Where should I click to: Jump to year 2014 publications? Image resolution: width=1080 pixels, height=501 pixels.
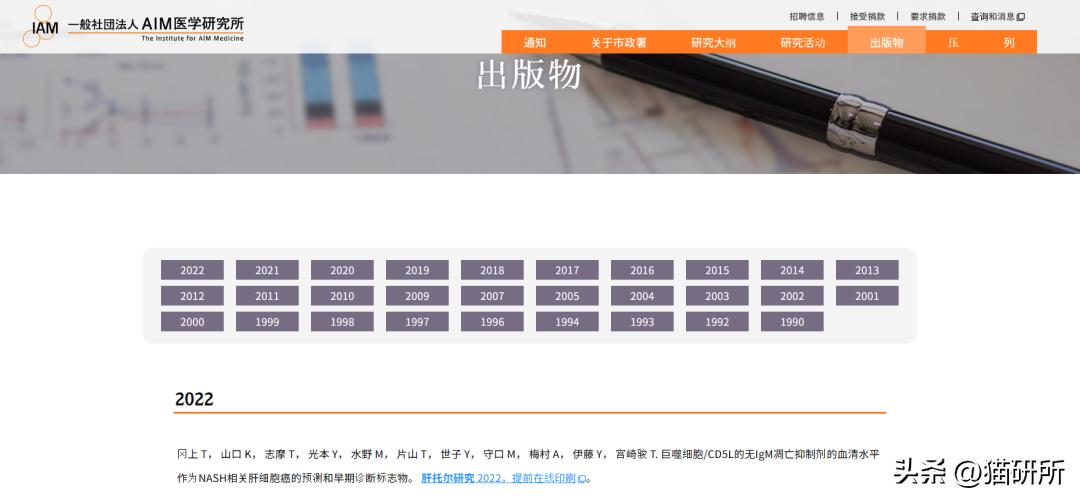(x=792, y=270)
